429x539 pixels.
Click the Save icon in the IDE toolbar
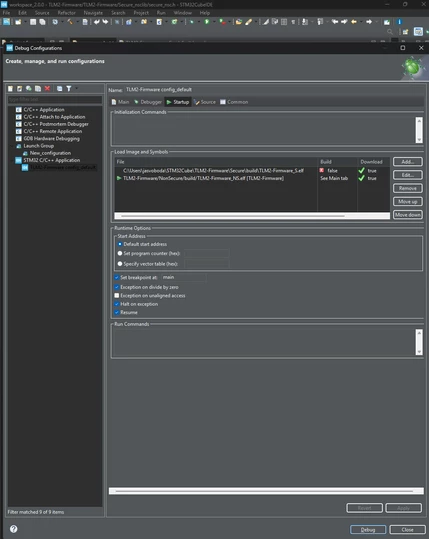(x=33, y=22)
